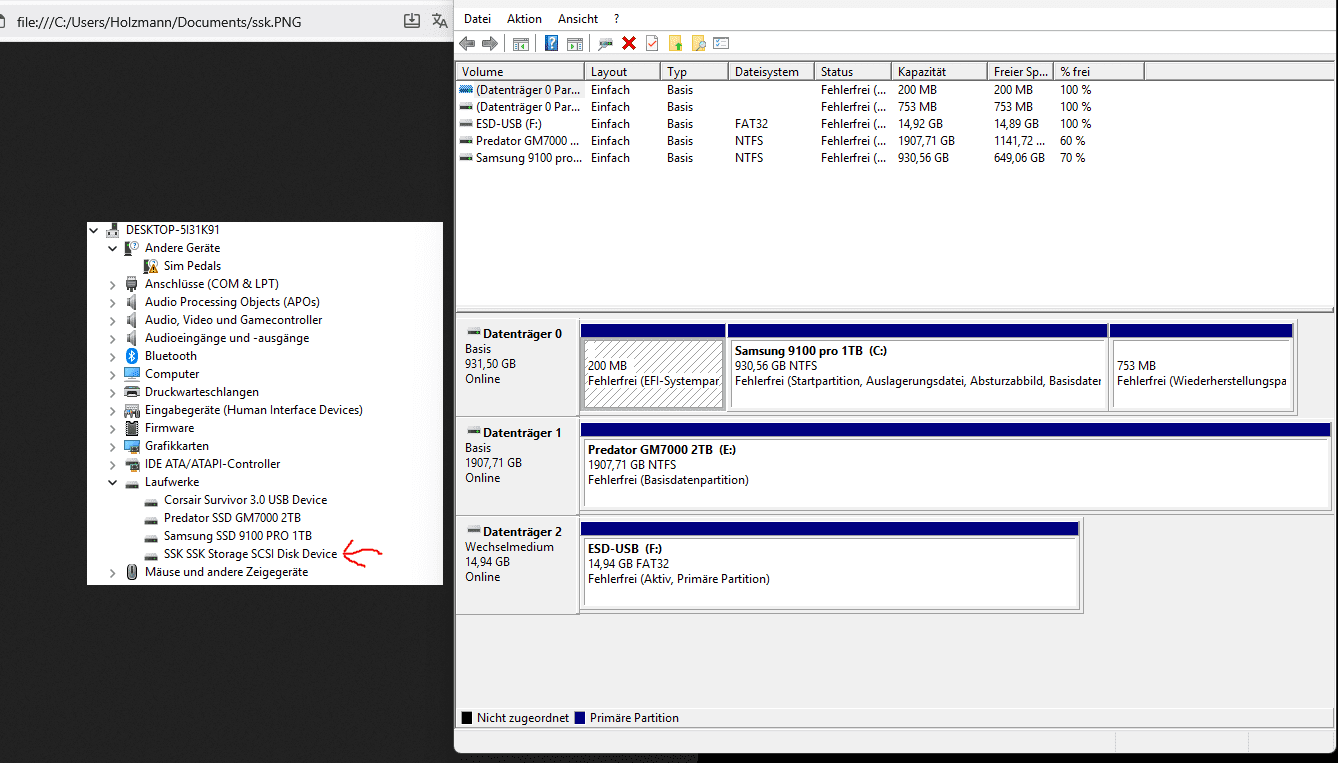This screenshot has width=1338, height=763.
Task: Expand the Bluetooth category chevron
Action: click(x=113, y=356)
